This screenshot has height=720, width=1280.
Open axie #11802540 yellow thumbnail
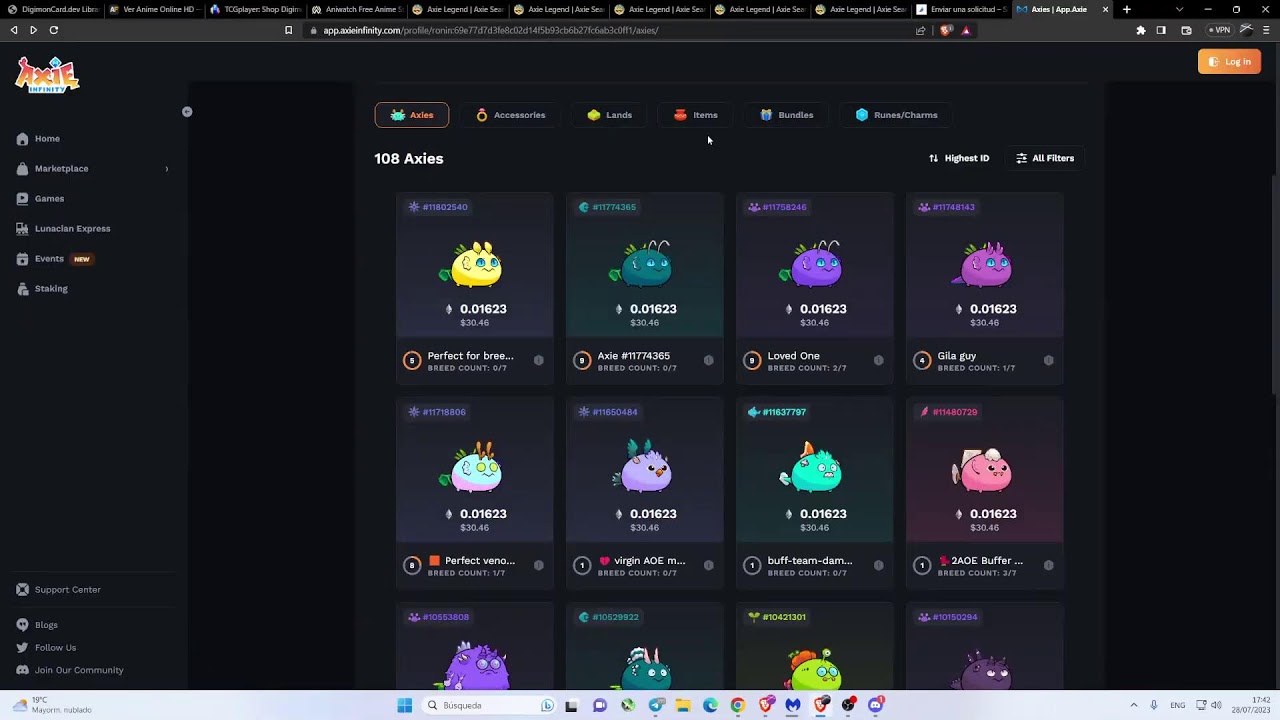point(475,264)
